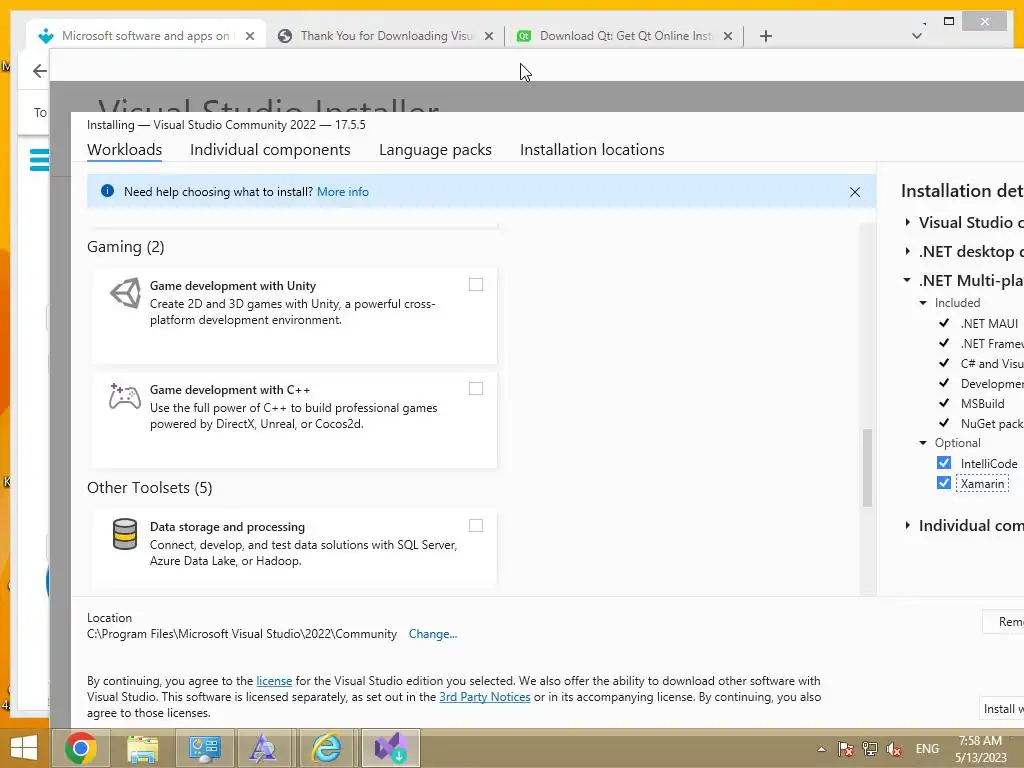This screenshot has width=1024, height=768.
Task: Open a new browser tab with plus
Action: coord(766,36)
